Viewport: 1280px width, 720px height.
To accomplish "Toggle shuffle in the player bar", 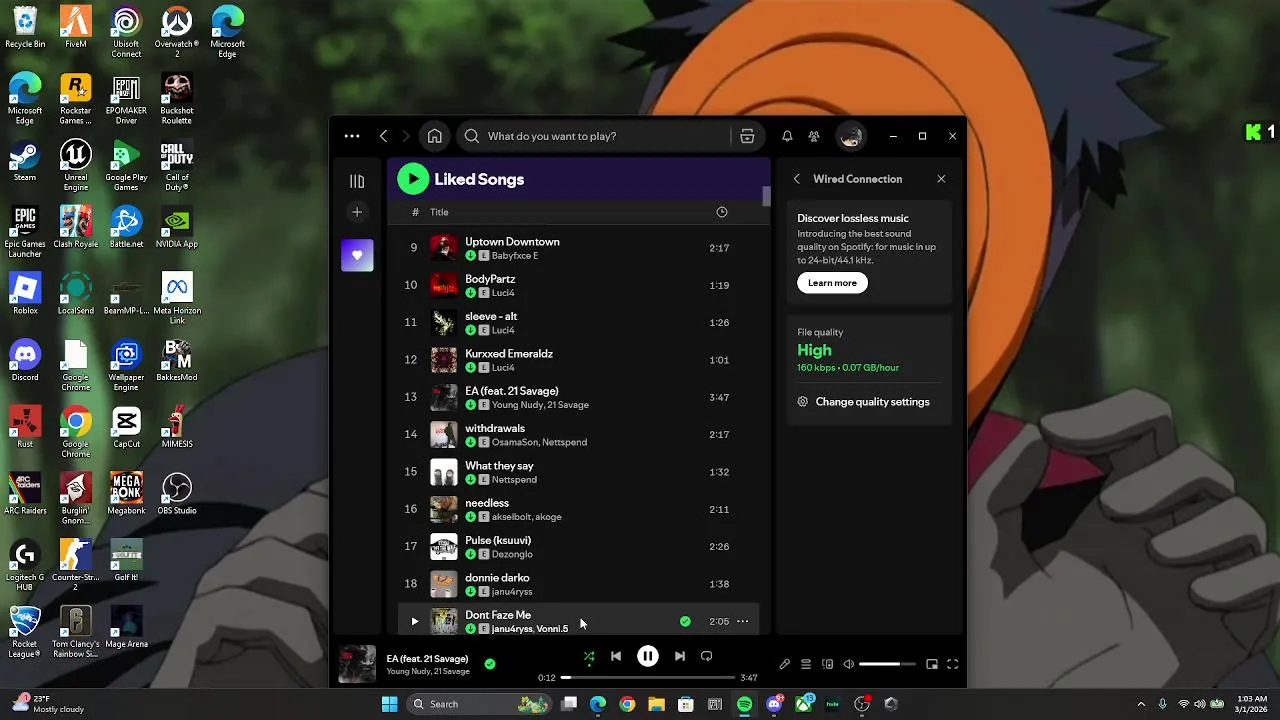I will [589, 657].
